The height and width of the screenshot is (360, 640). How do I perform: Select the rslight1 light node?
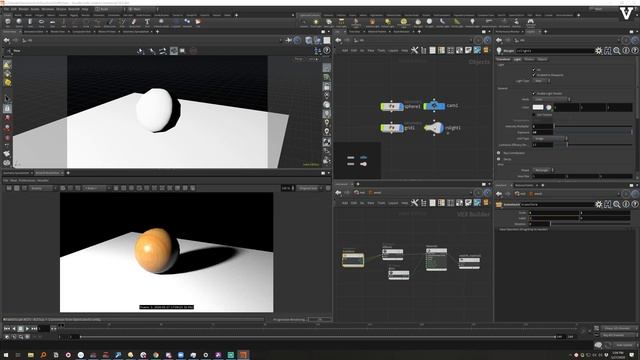tap(434, 128)
